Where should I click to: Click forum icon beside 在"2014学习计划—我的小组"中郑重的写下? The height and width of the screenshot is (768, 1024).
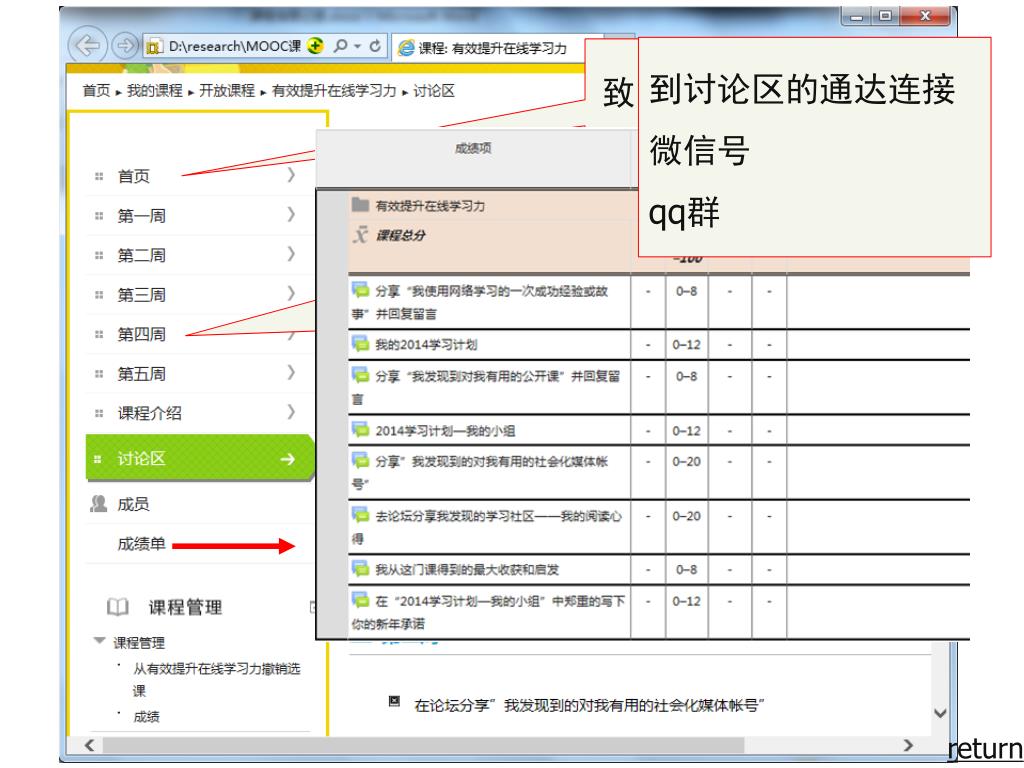[360, 600]
